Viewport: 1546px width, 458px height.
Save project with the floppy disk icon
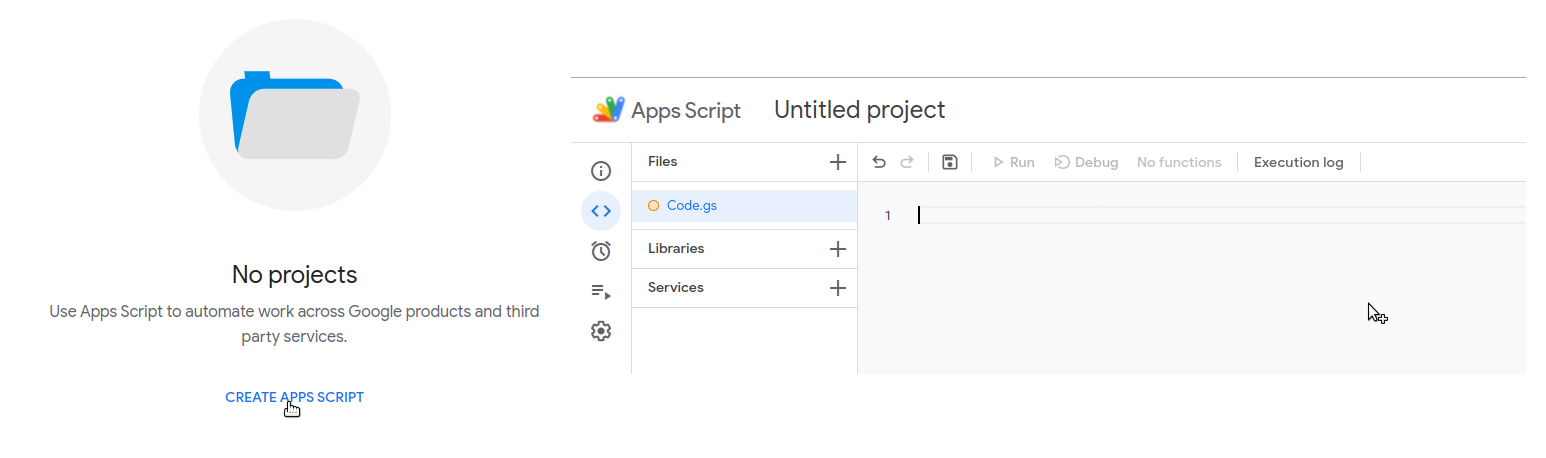coord(950,162)
